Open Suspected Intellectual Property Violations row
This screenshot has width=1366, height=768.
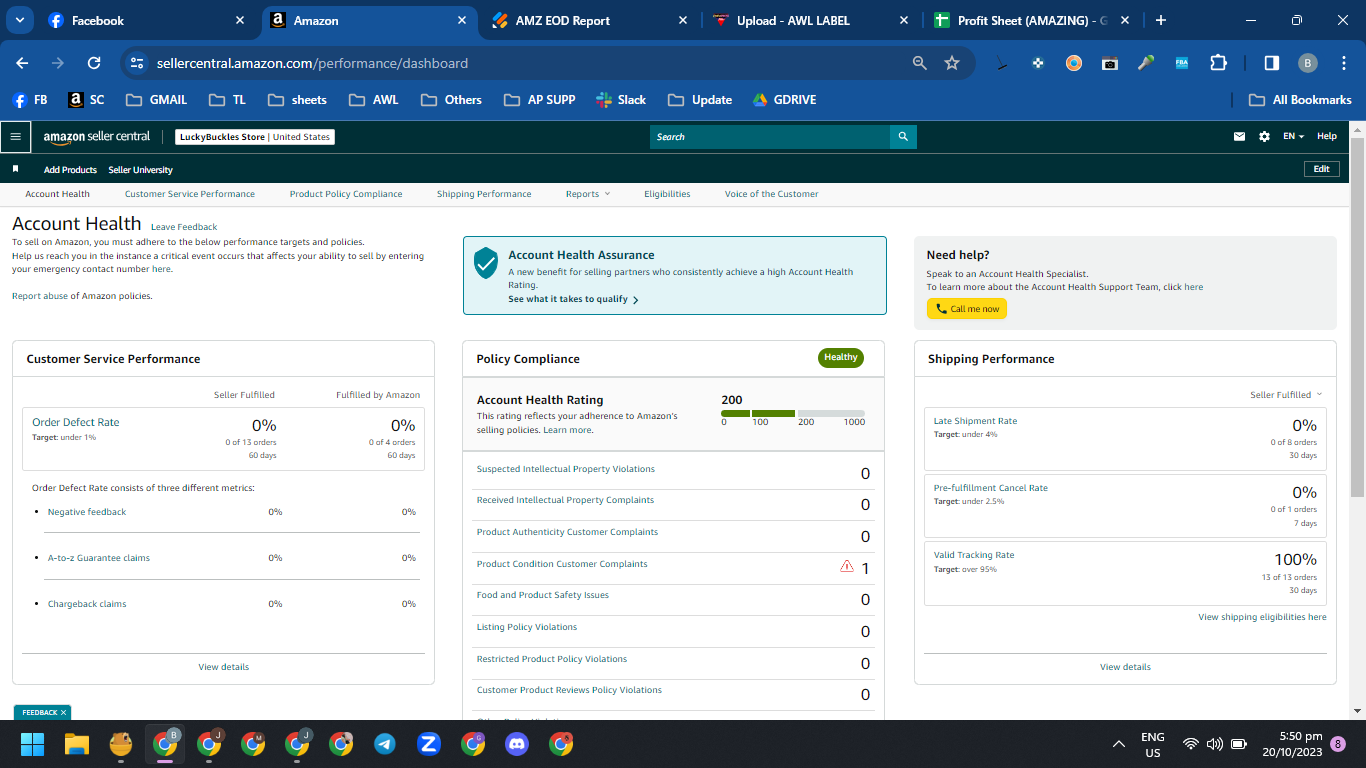tap(673, 473)
